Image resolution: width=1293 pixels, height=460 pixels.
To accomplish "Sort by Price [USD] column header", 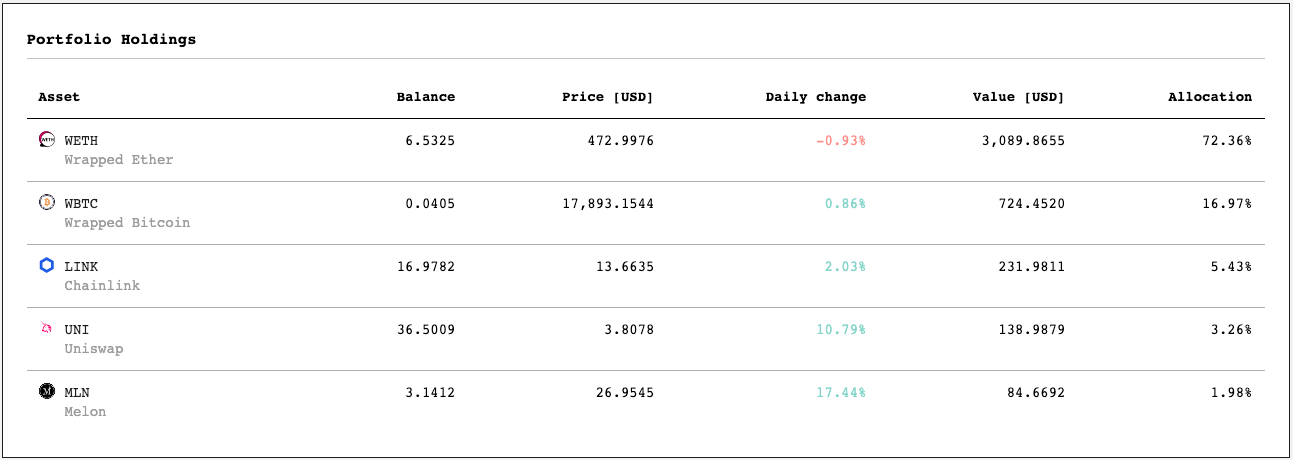I will (x=608, y=97).
